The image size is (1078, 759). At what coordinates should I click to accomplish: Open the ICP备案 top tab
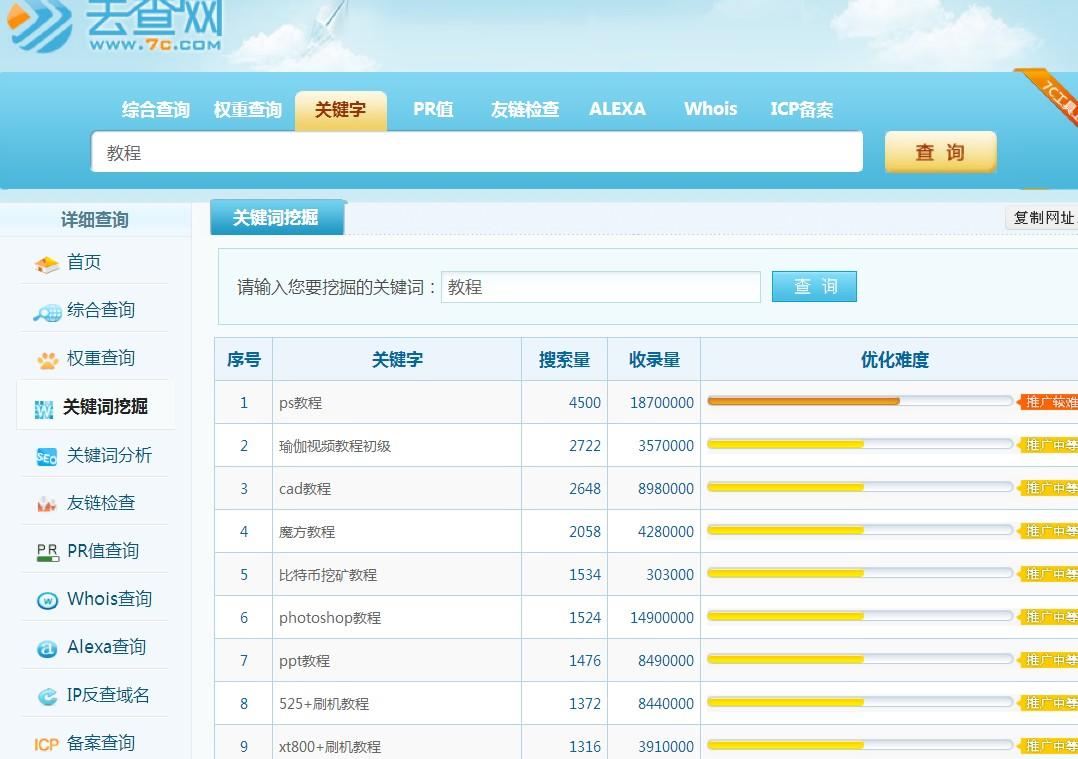(802, 109)
